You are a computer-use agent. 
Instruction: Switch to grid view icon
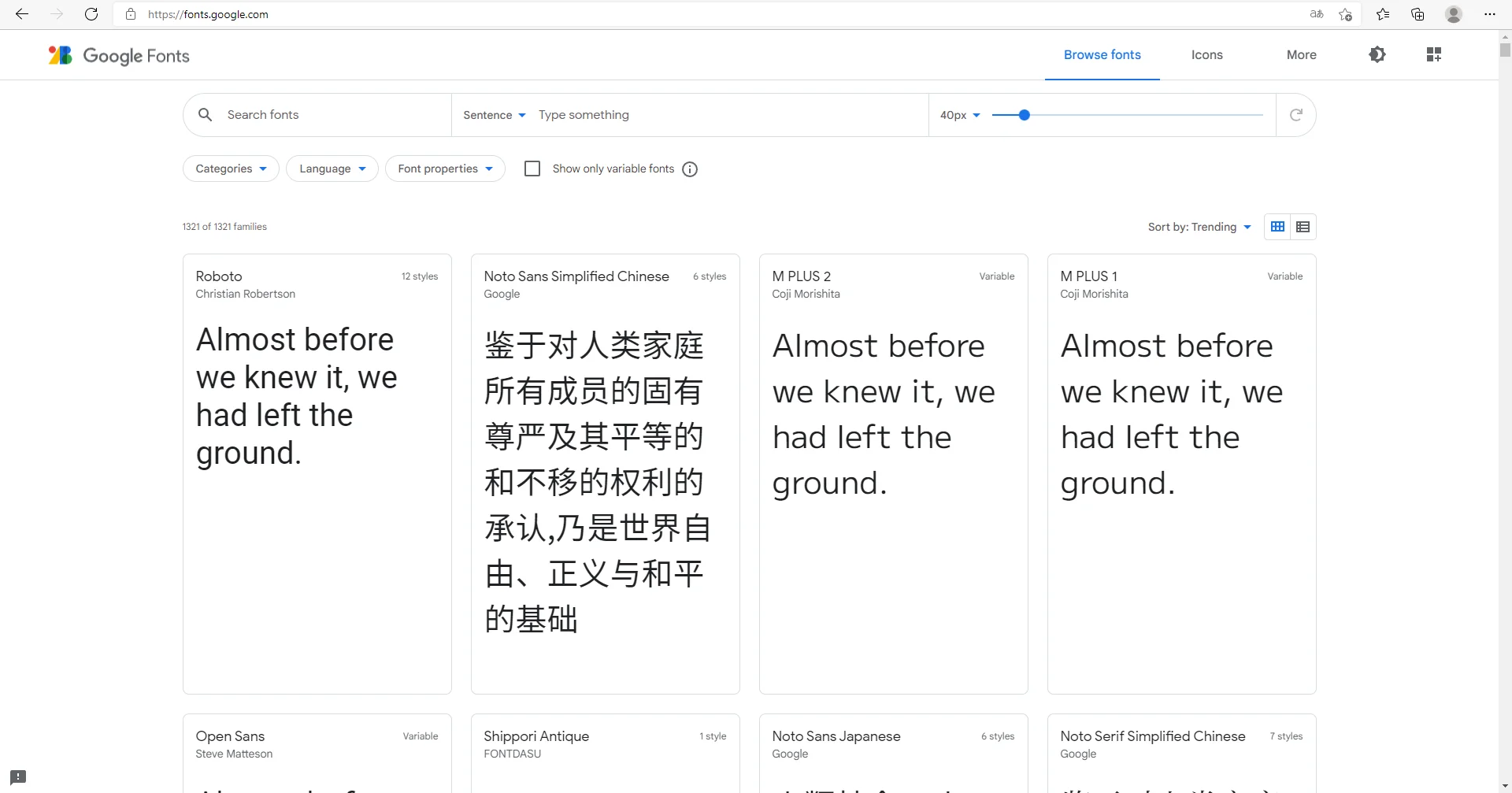[1277, 227]
